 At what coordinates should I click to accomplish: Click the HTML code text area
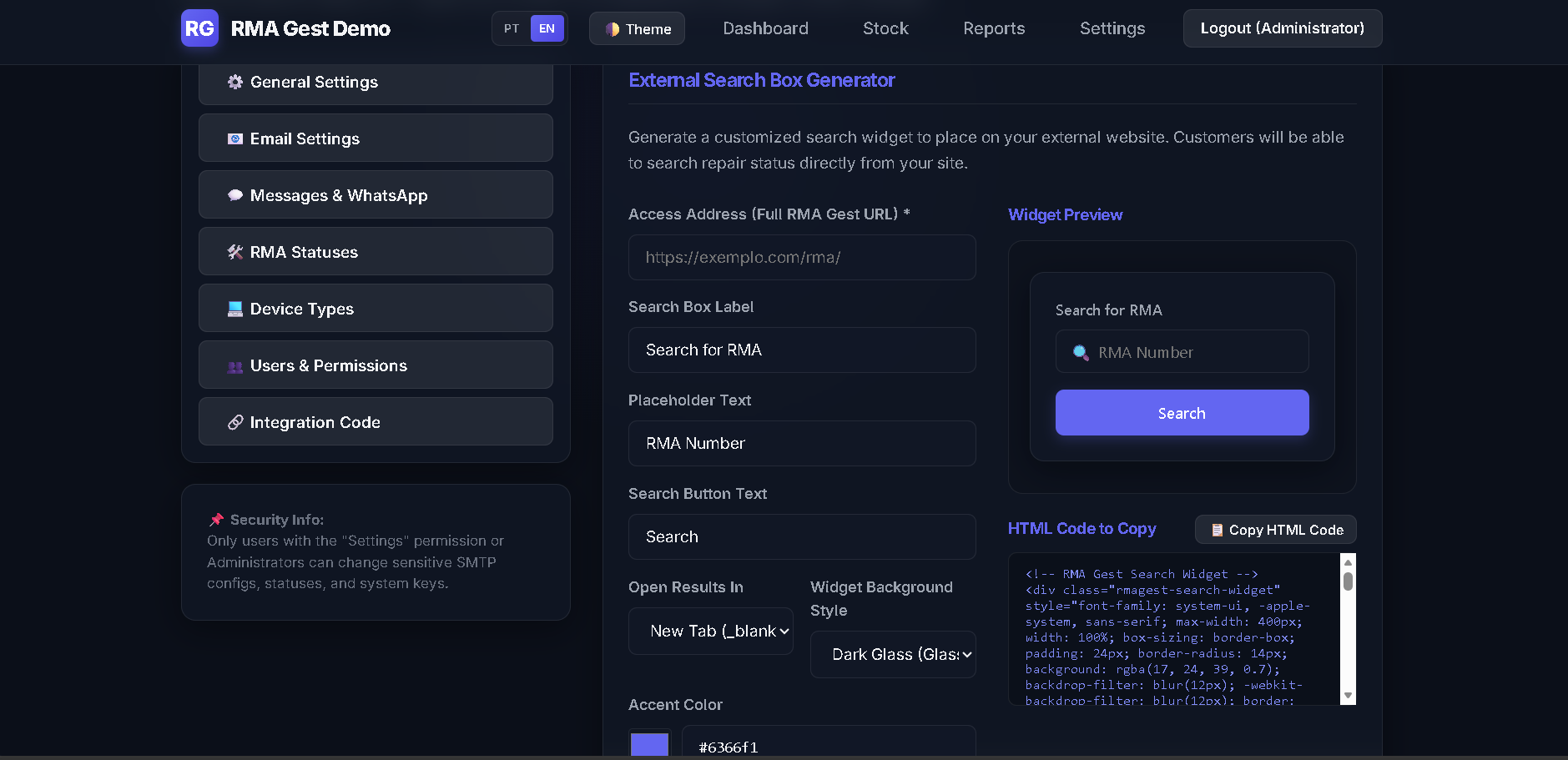(1173, 629)
